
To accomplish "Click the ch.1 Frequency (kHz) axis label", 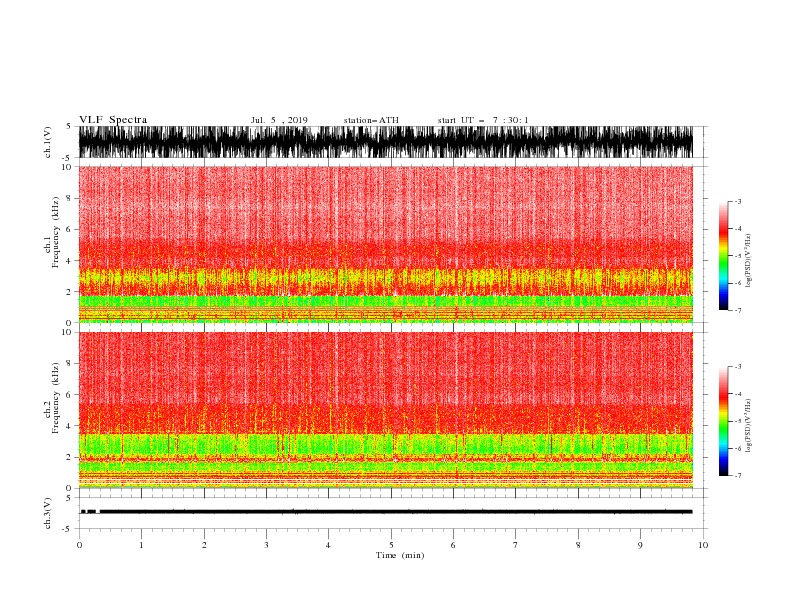I will click(x=52, y=233).
